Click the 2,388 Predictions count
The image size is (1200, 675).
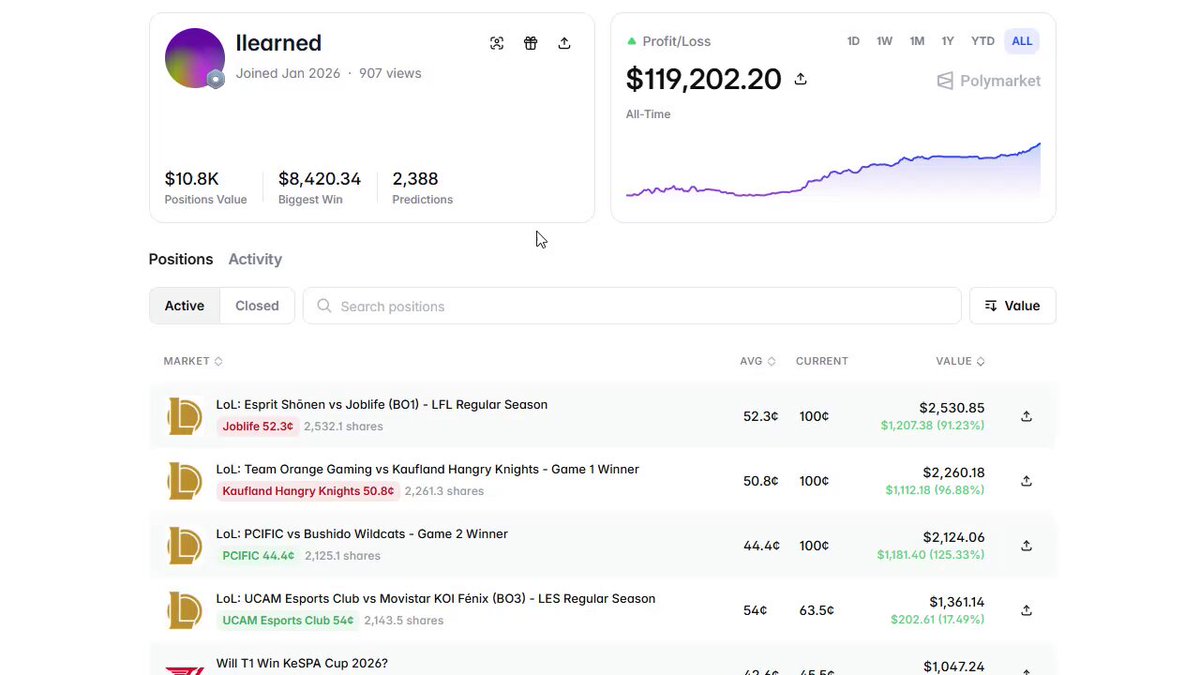415,179
